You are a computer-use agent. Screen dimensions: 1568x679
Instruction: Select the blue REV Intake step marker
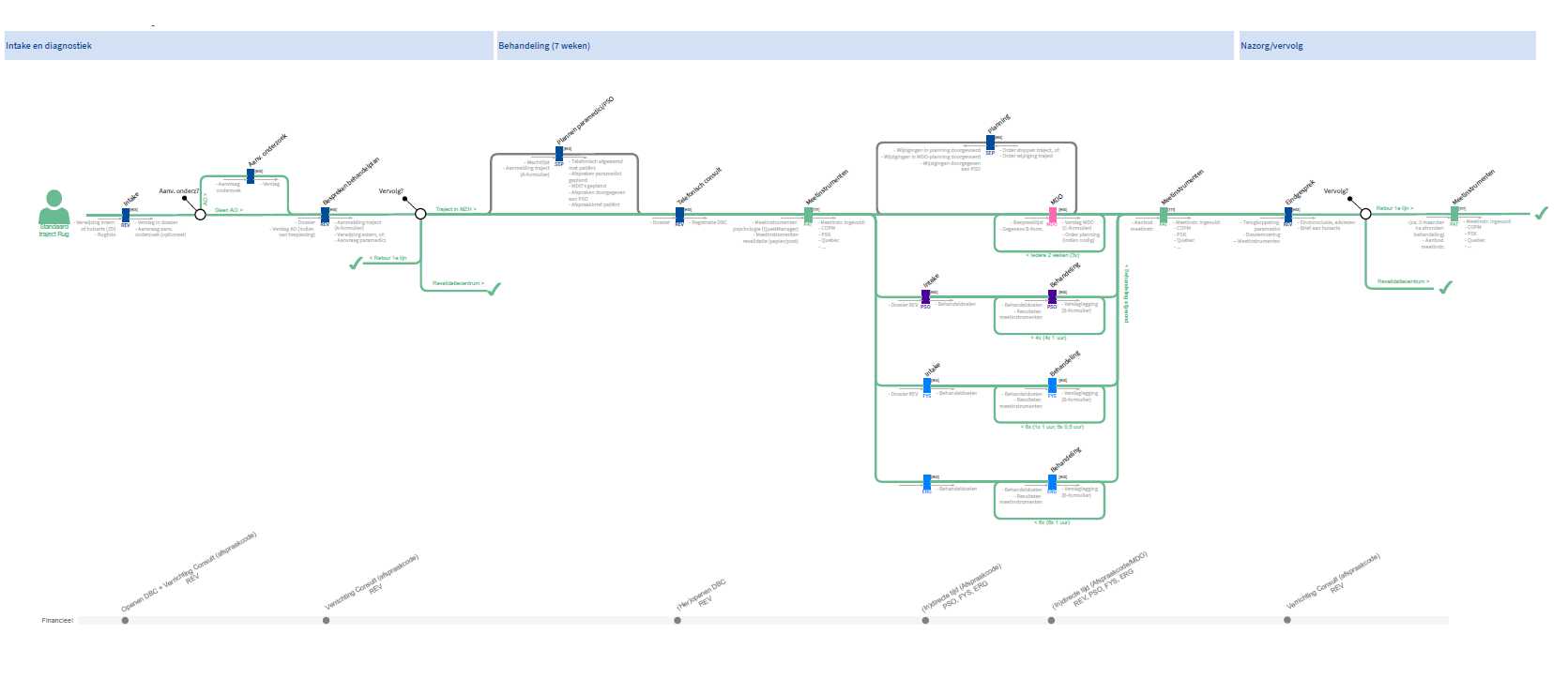(126, 215)
